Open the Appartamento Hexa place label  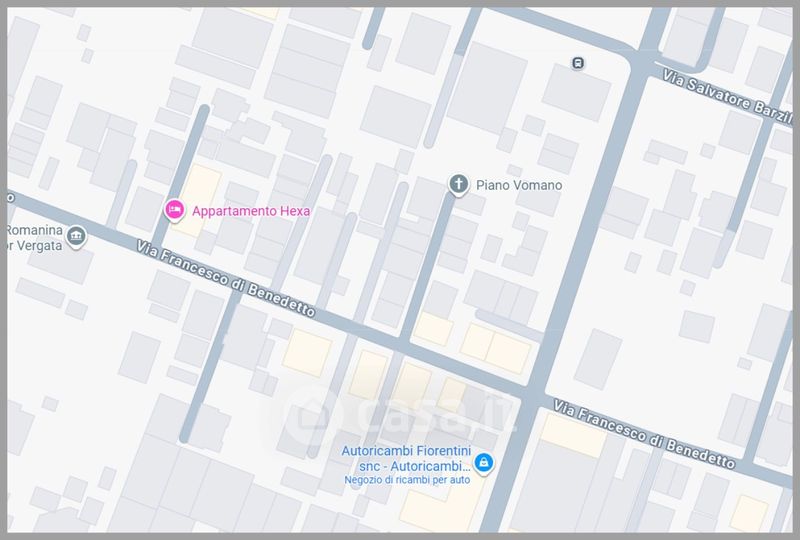pyautogui.click(x=251, y=211)
